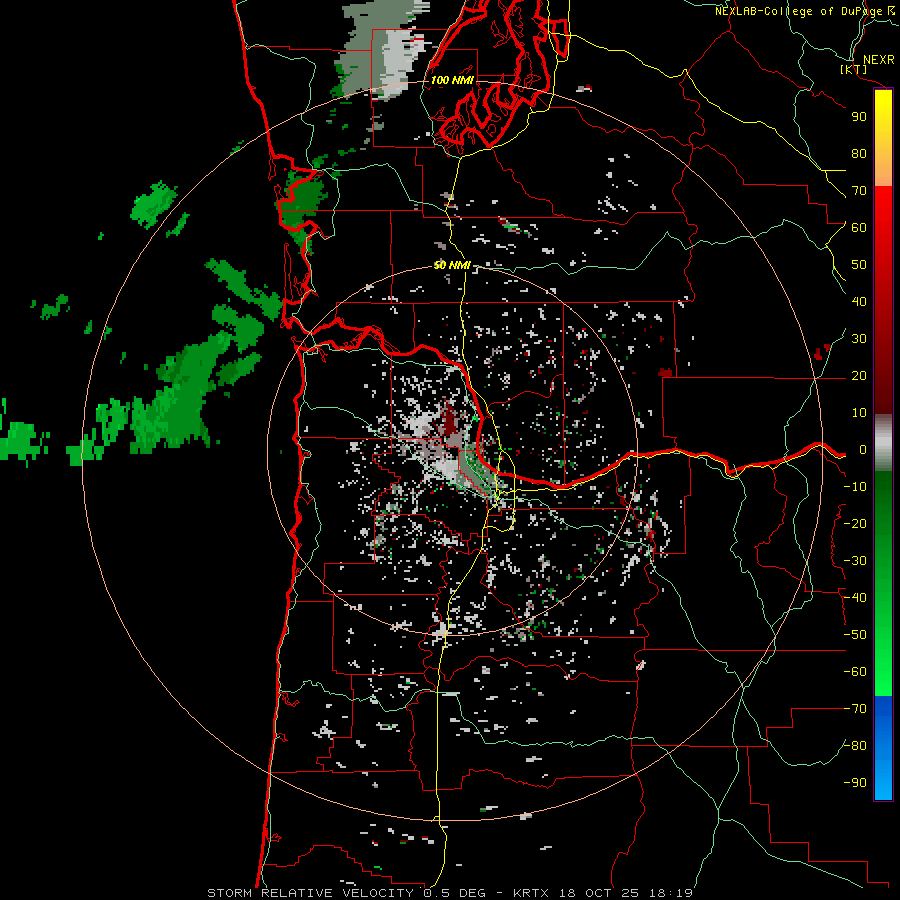Click the [KT] units label above scale
Viewport: 900px width, 900px height.
[x=853, y=69]
